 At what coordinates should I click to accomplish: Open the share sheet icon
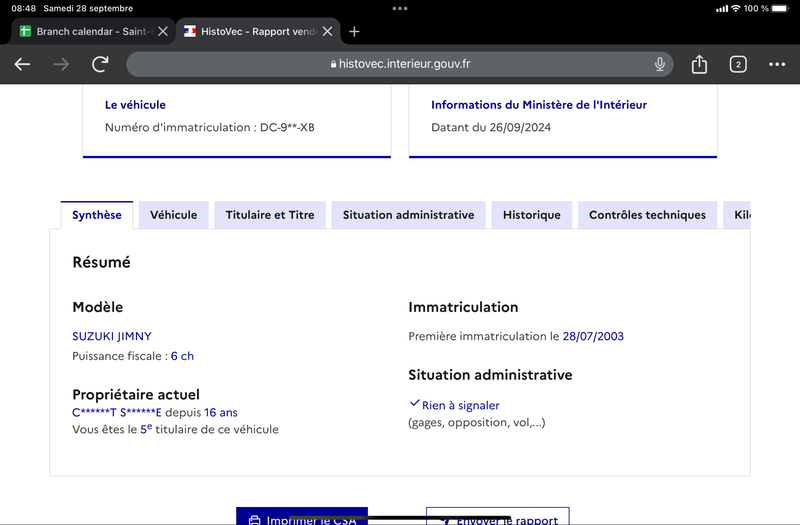pos(699,64)
